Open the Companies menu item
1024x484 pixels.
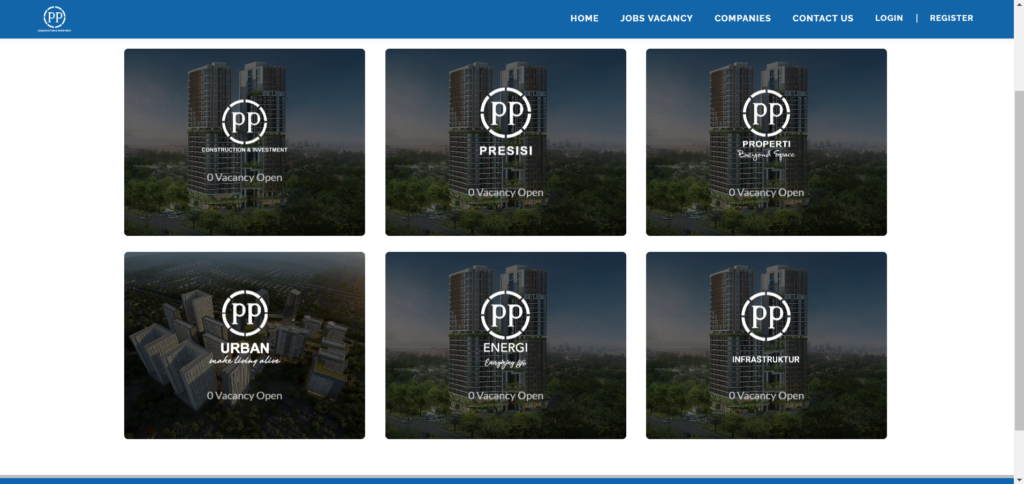click(x=742, y=18)
